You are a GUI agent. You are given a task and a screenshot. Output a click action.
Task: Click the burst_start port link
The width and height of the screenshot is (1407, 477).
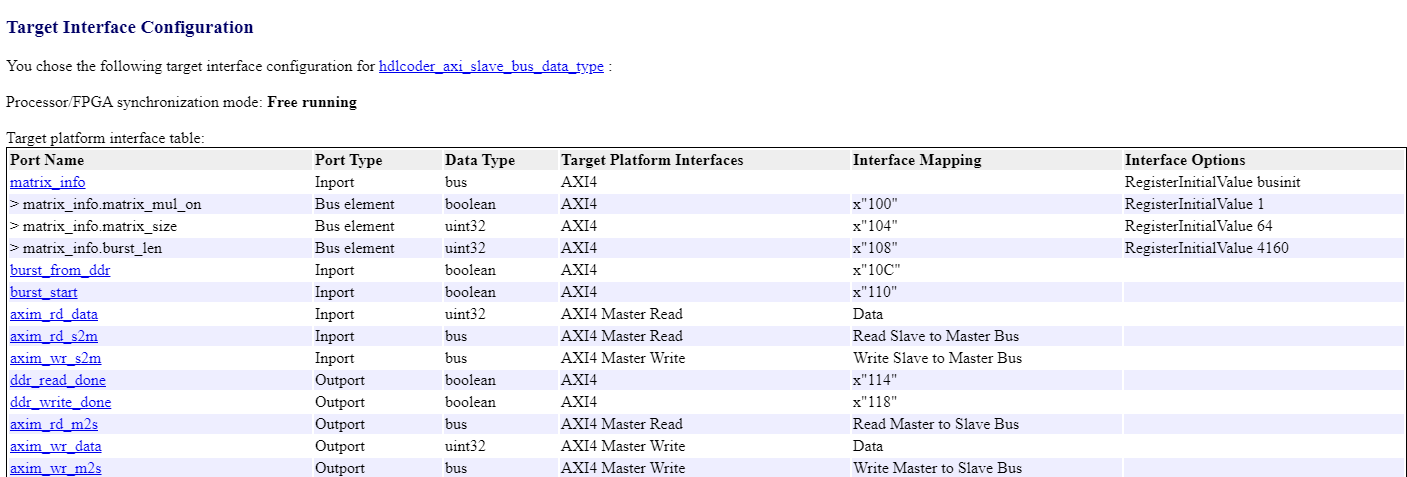click(43, 292)
